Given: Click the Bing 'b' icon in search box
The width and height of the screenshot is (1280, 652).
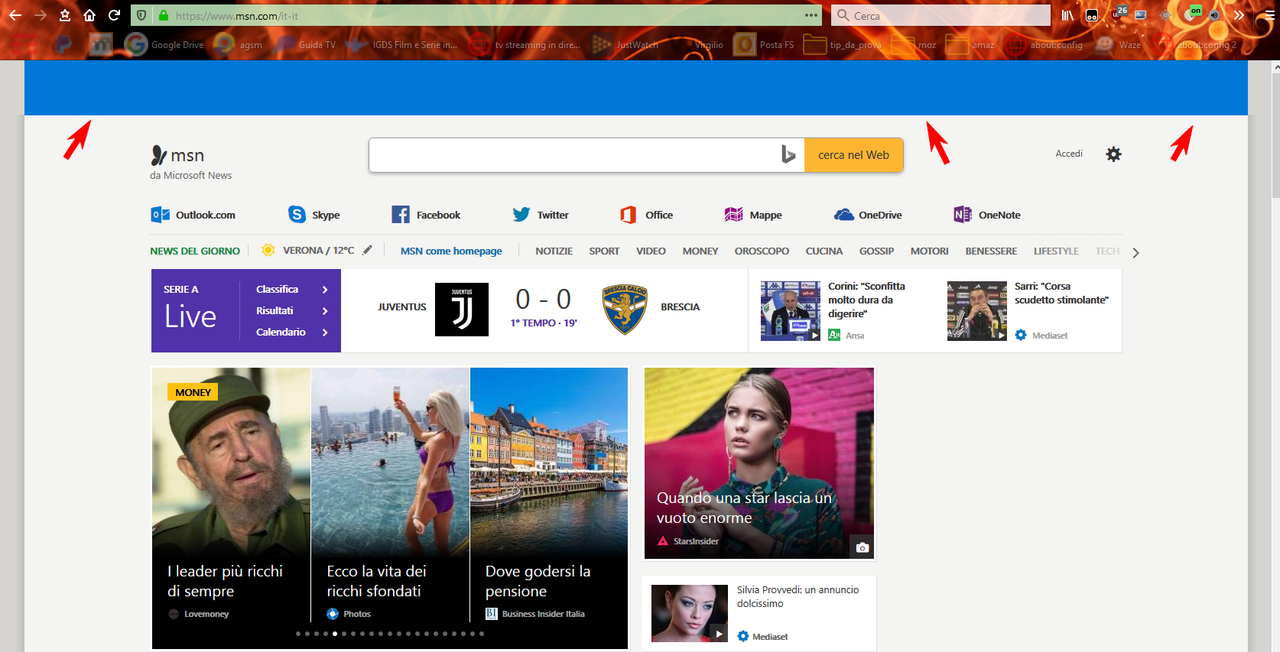Looking at the screenshot, I should pyautogui.click(x=788, y=155).
